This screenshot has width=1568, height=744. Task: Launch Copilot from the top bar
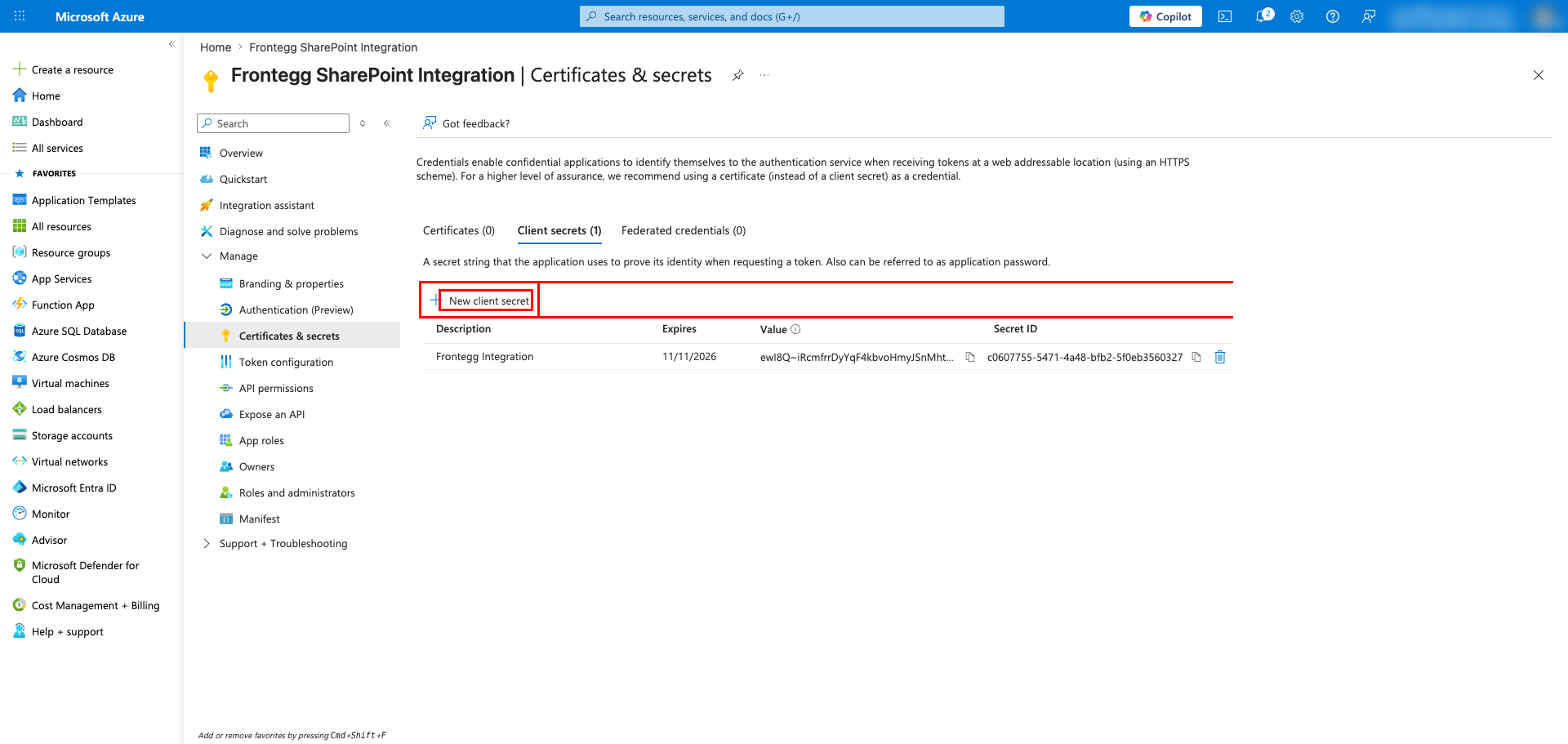pos(1165,16)
